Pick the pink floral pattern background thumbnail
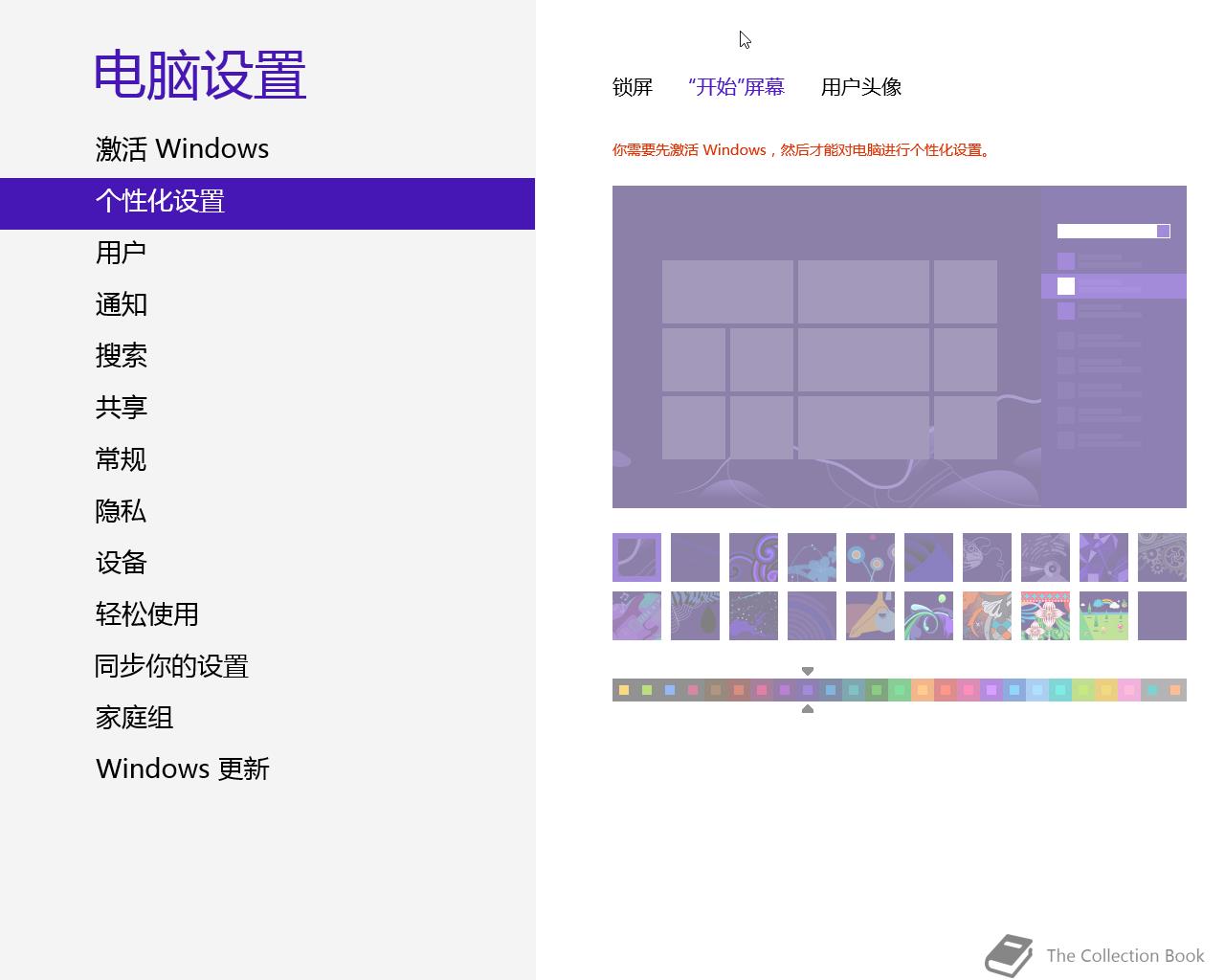Image resolution: width=1225 pixels, height=980 pixels. coord(1045,615)
